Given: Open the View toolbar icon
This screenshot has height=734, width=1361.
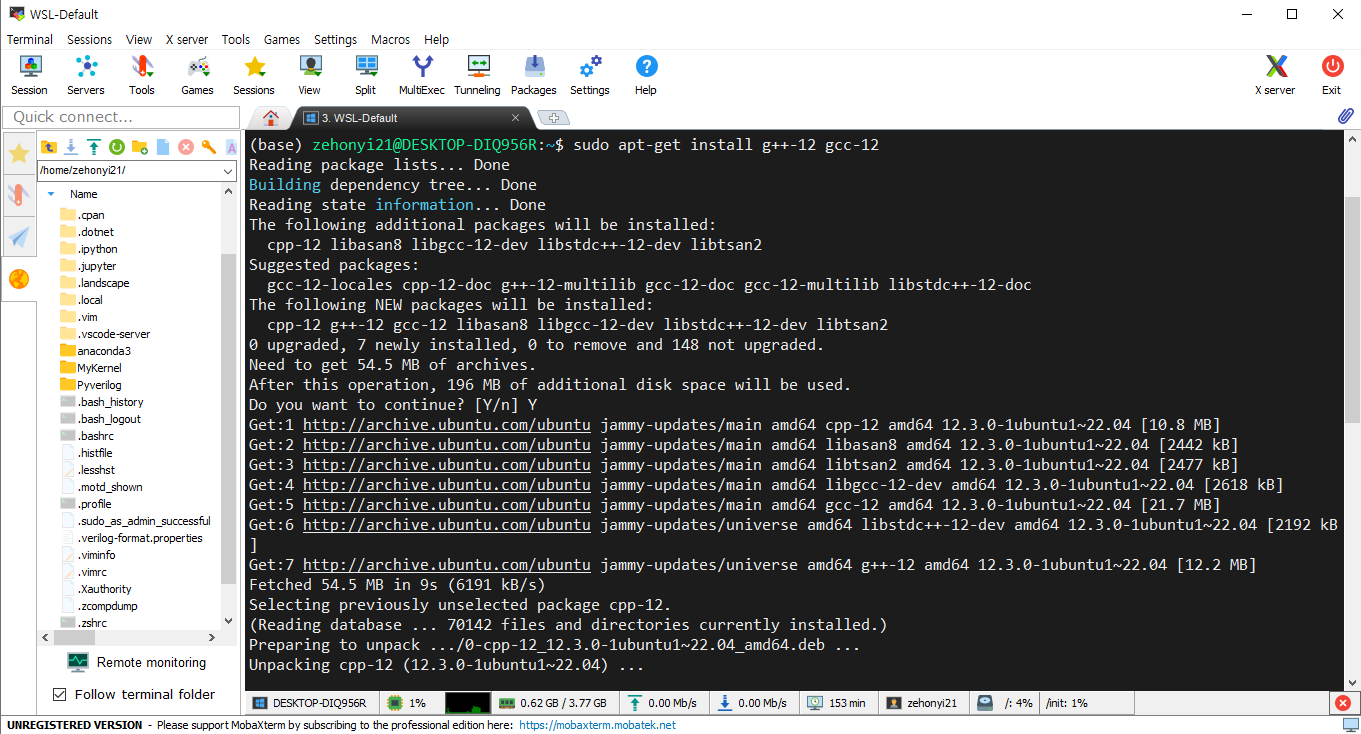Looking at the screenshot, I should [x=310, y=75].
